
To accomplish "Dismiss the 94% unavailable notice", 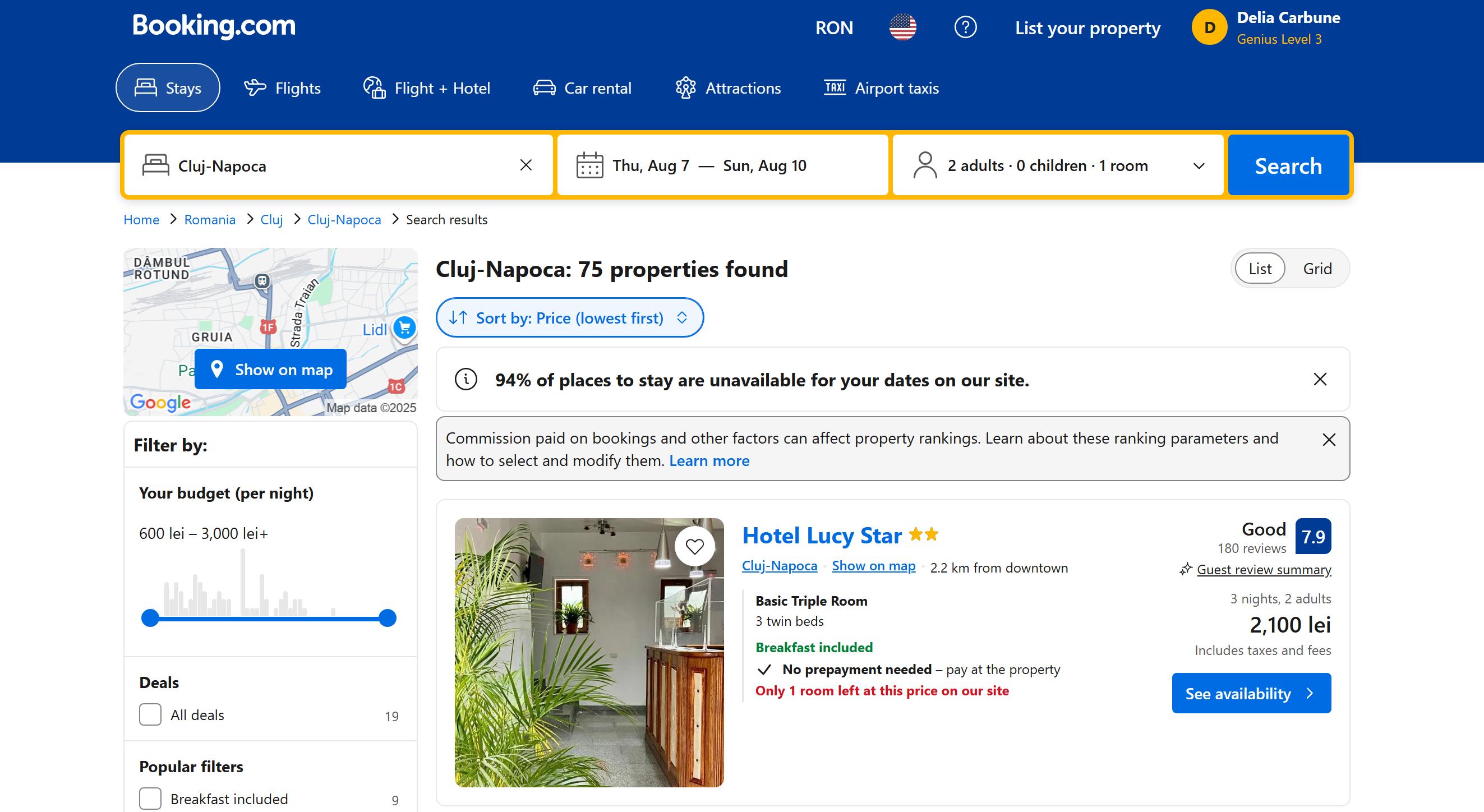I will pyautogui.click(x=1319, y=379).
